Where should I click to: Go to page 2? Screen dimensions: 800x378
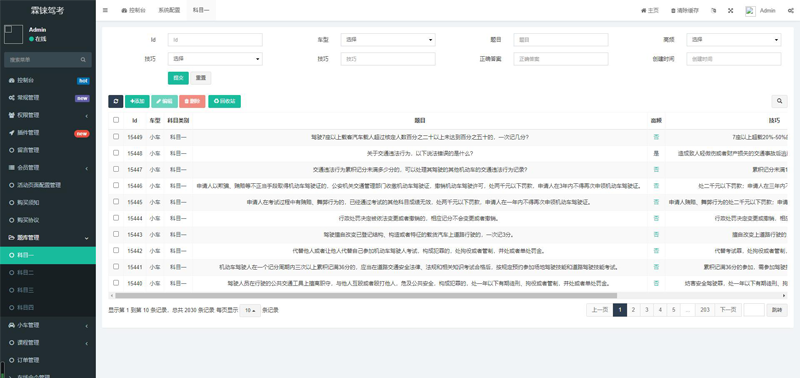point(633,310)
